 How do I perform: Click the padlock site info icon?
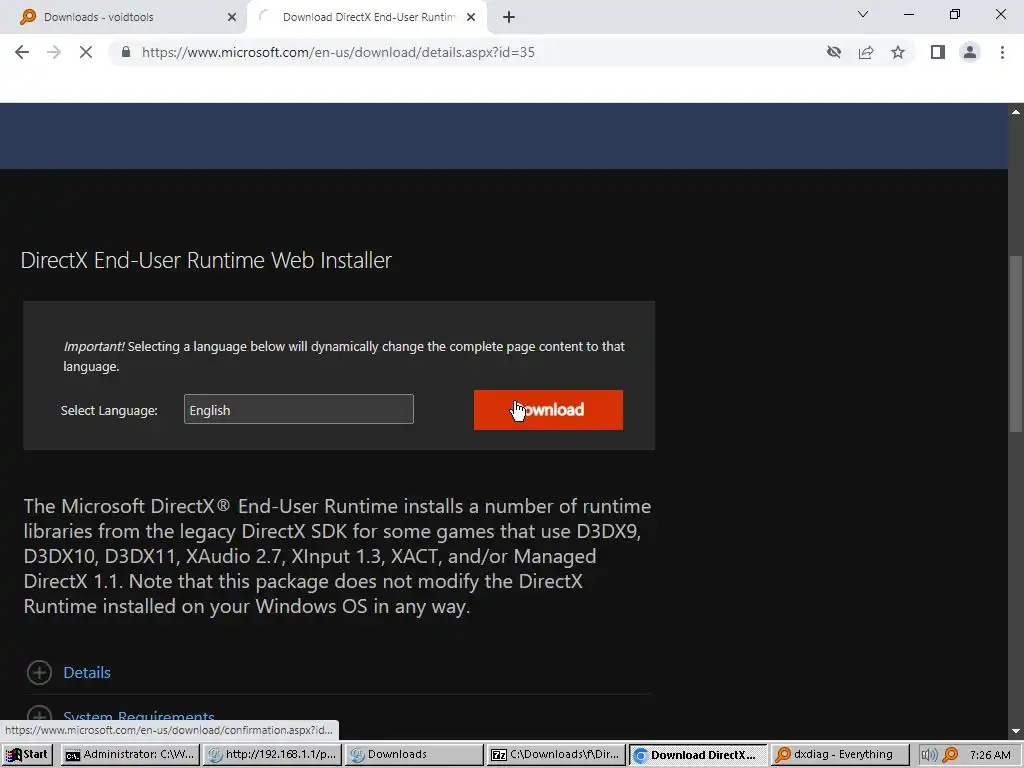[x=126, y=52]
